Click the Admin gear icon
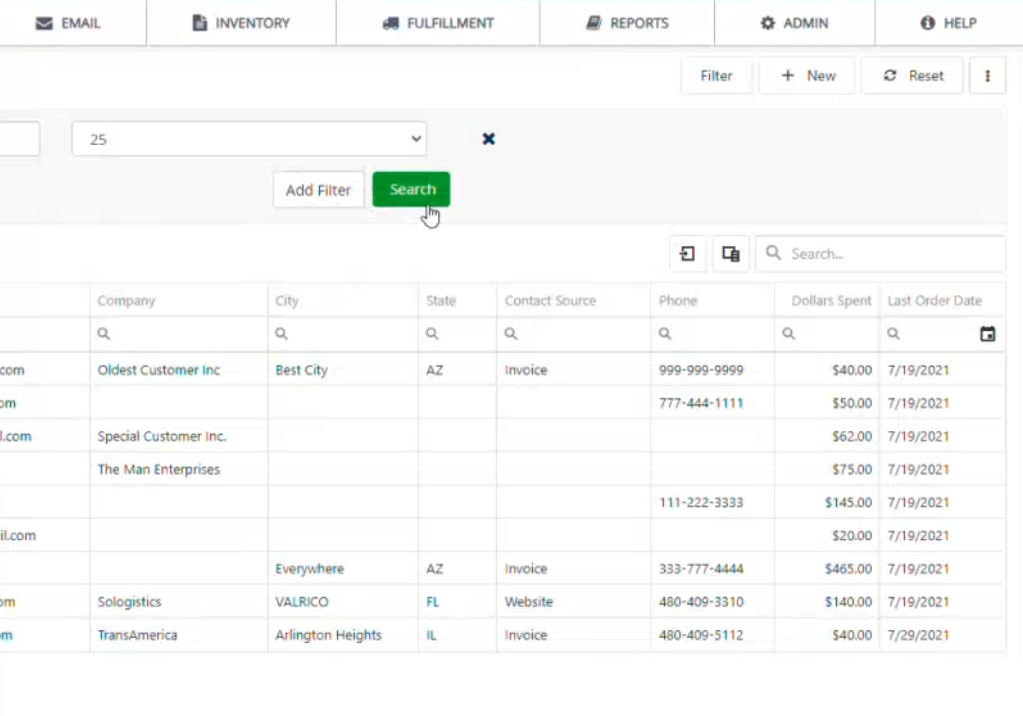 pos(768,23)
